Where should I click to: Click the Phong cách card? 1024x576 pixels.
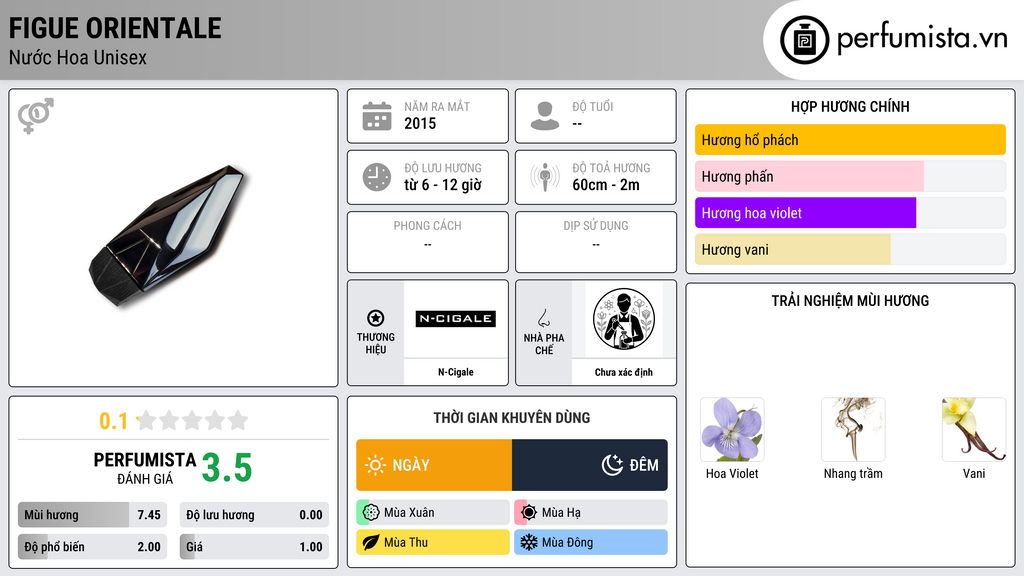click(x=428, y=242)
